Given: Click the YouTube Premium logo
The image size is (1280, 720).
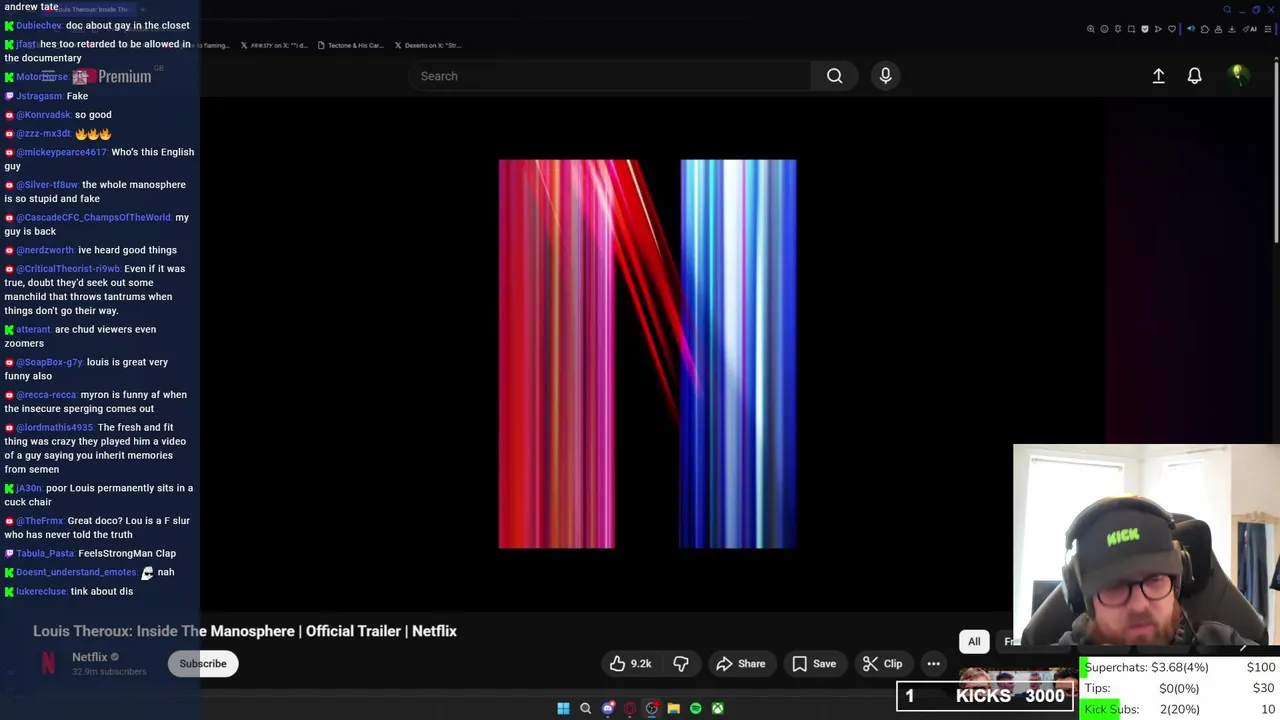Looking at the screenshot, I should [x=112, y=76].
